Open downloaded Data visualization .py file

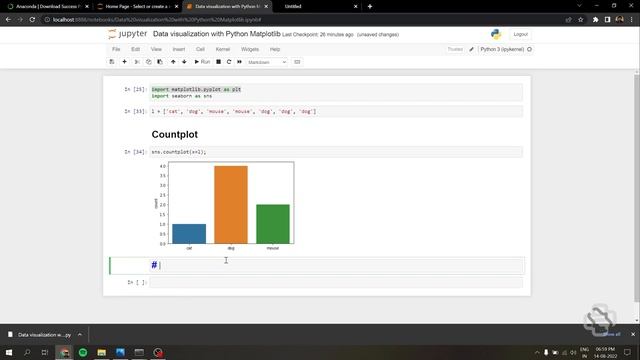40,335
